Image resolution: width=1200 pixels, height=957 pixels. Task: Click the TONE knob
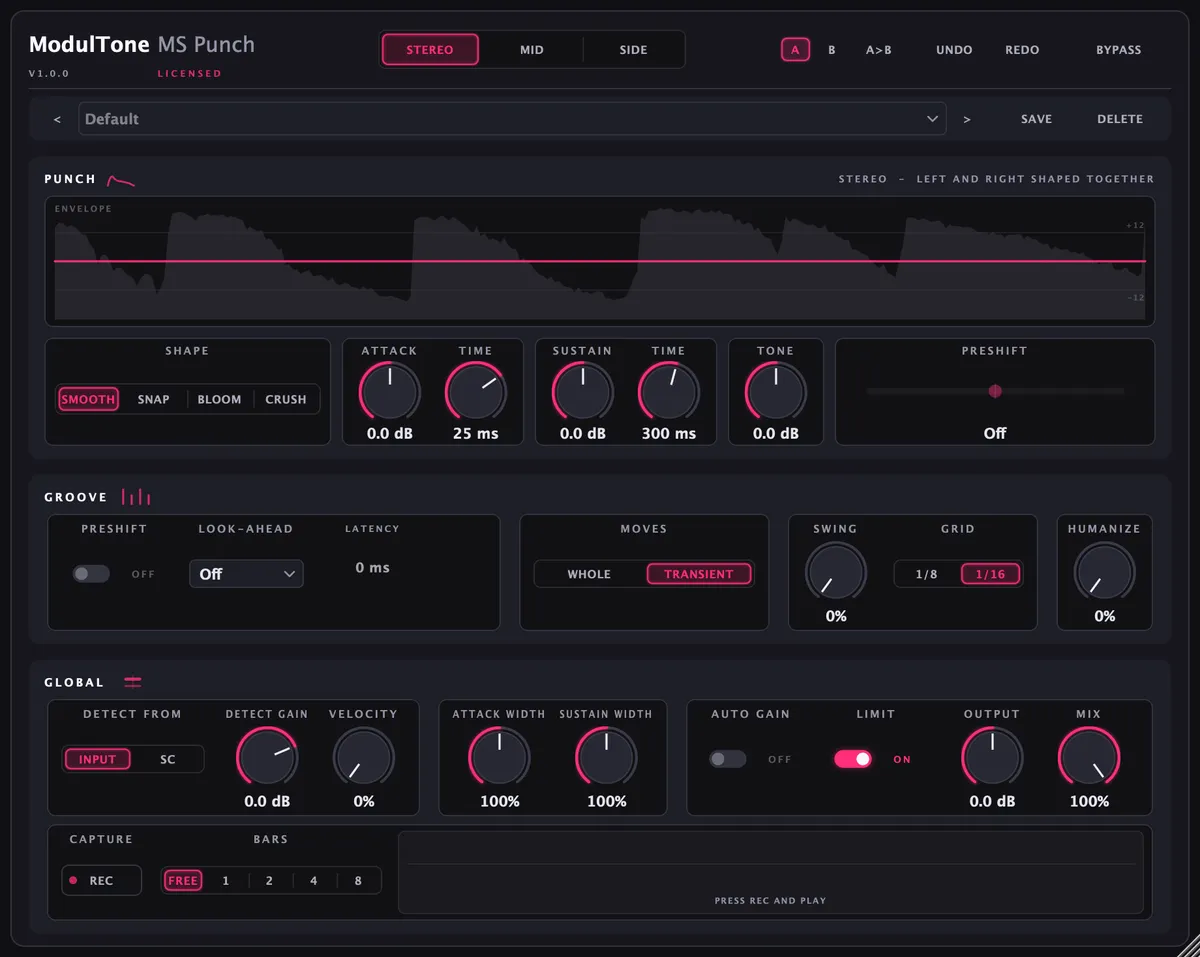(x=776, y=391)
